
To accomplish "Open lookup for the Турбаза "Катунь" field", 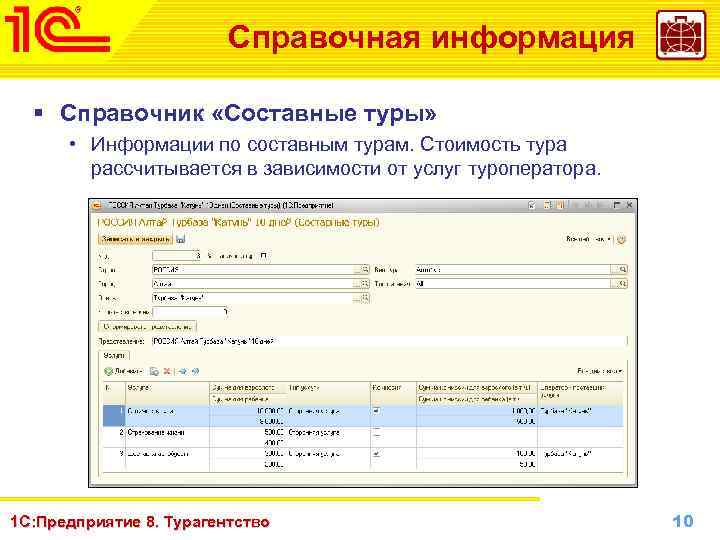I will (x=365, y=298).
